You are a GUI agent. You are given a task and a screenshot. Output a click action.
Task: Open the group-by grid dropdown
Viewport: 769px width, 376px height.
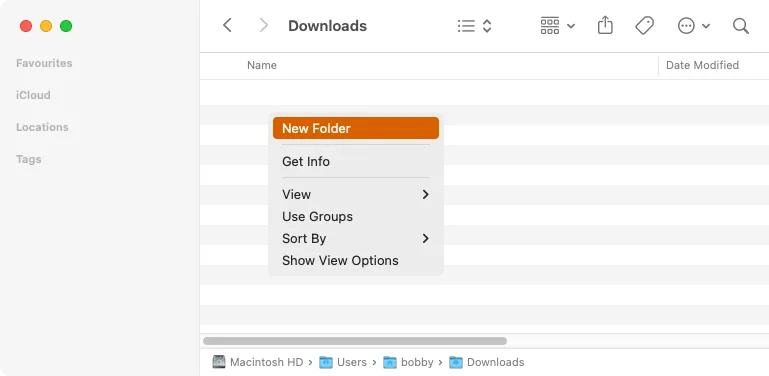pos(558,25)
